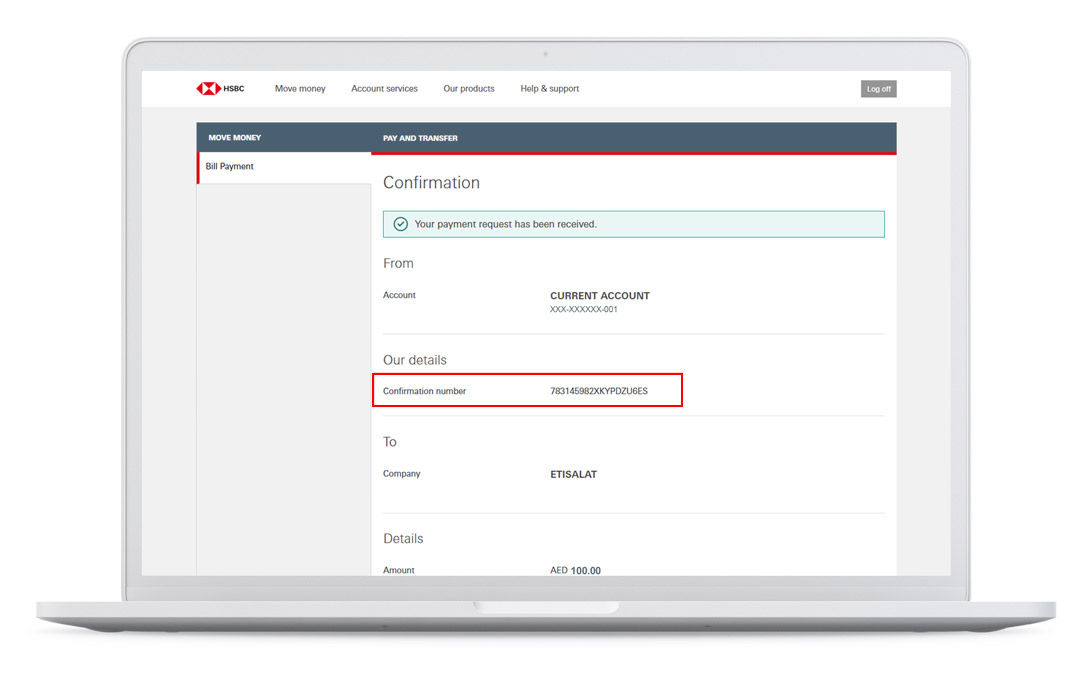Click the Confirmation heading
The width and height of the screenshot is (1080, 682).
pos(431,183)
